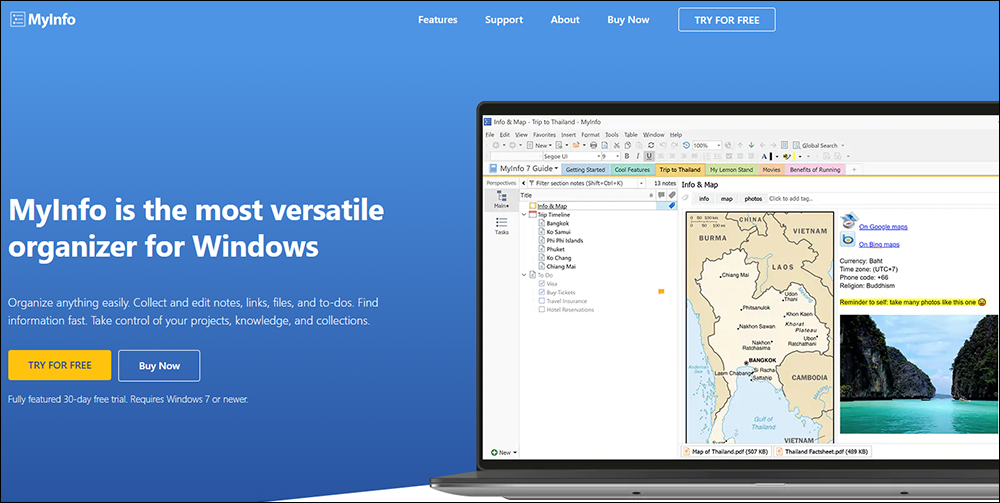The image size is (1000, 503).
Task: Open the New button dropdown arrow
Action: [x=550, y=145]
